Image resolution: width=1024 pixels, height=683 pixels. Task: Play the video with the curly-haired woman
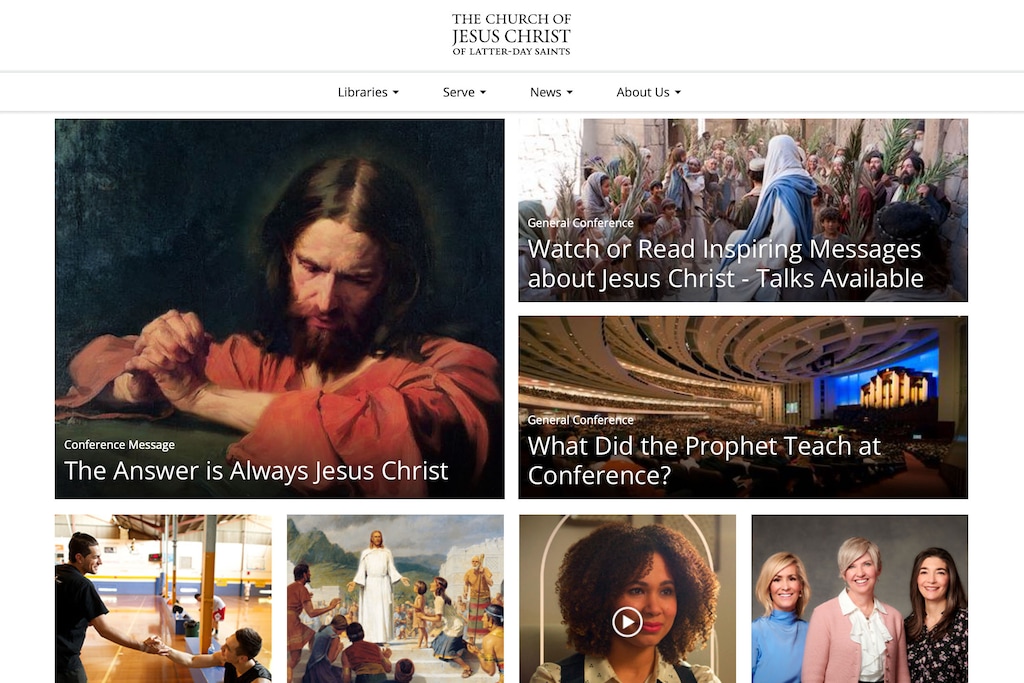point(627,622)
